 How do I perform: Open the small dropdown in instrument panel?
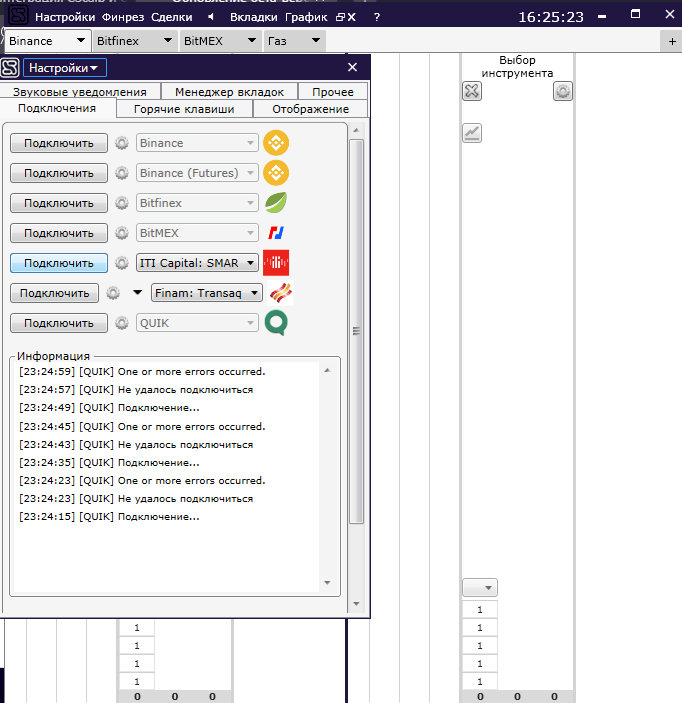(480, 587)
